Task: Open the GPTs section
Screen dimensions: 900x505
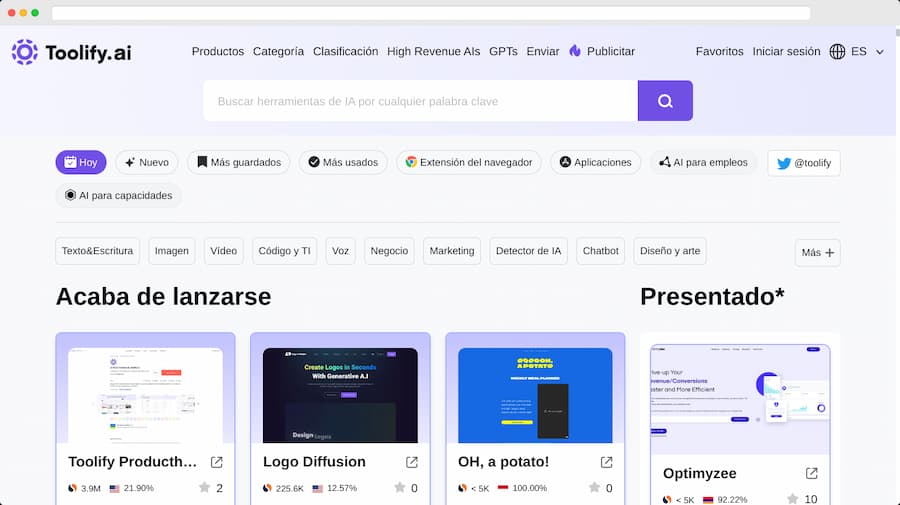Action: point(503,52)
